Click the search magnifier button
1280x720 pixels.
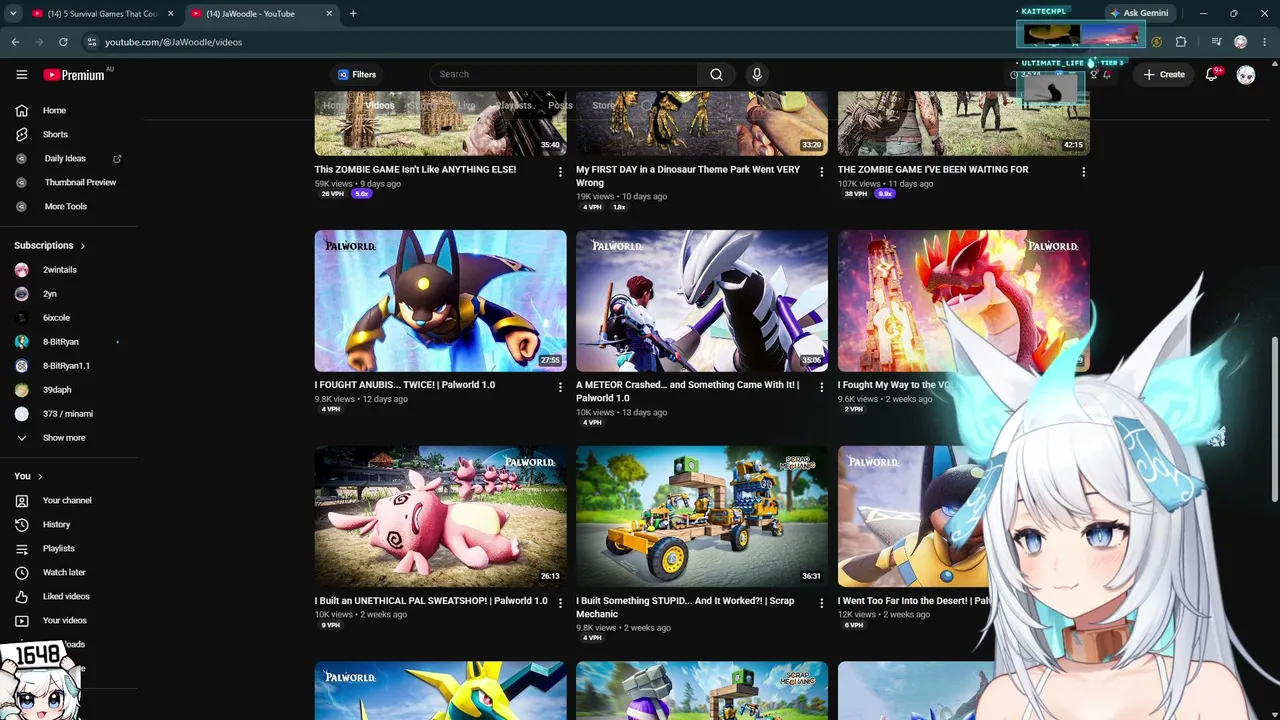(716, 74)
